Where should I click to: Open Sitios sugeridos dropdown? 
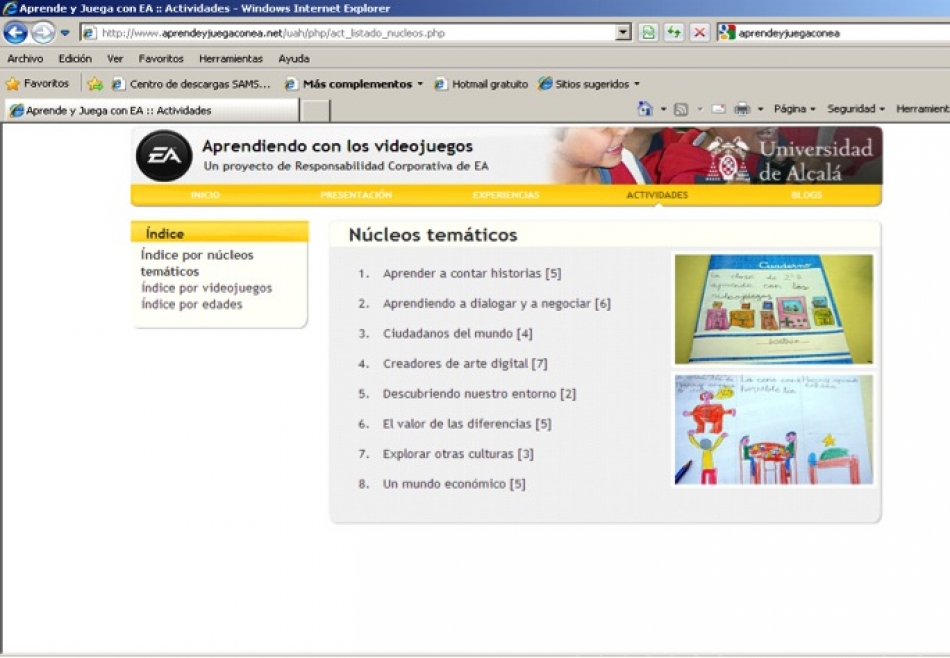[589, 84]
